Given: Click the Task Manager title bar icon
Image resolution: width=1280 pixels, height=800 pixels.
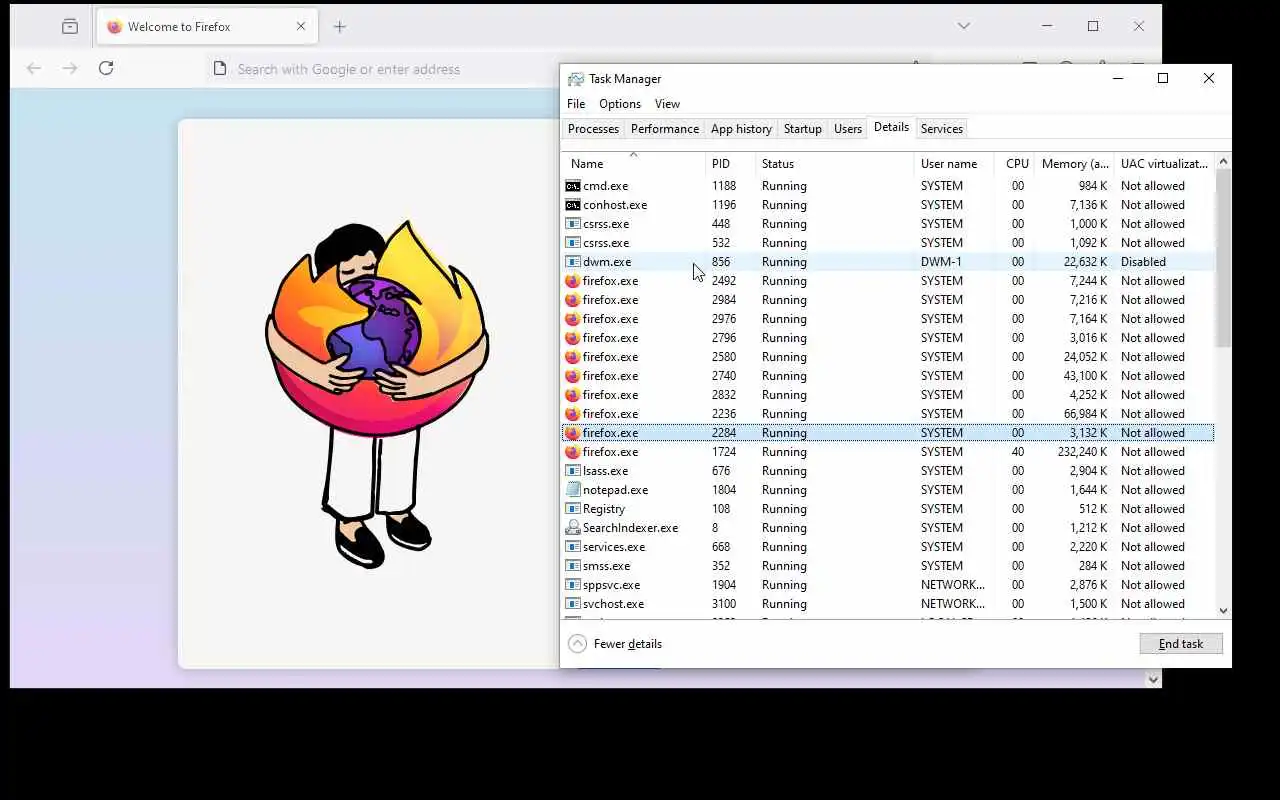Looking at the screenshot, I should pyautogui.click(x=575, y=79).
